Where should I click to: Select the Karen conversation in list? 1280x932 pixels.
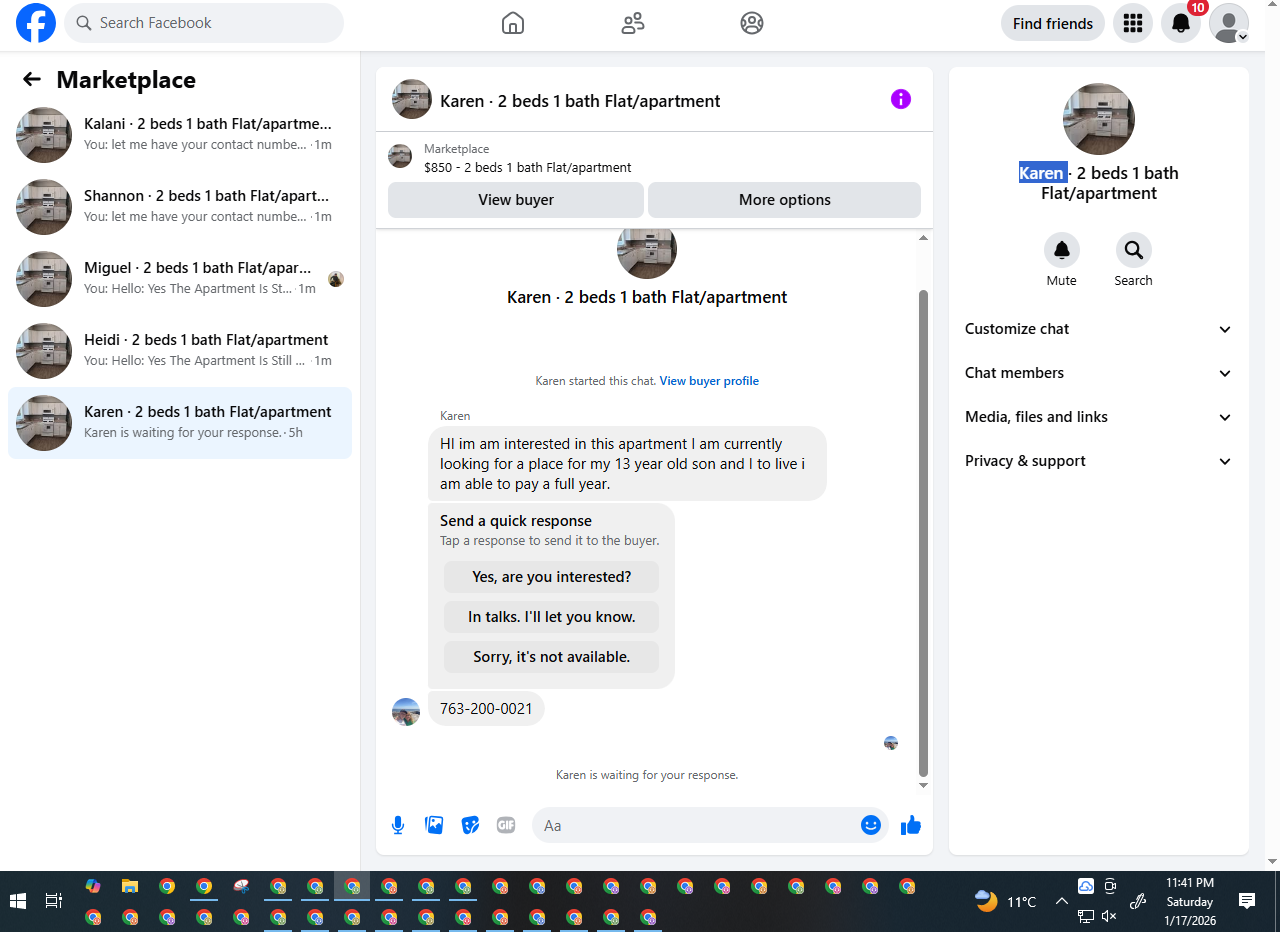tap(180, 423)
